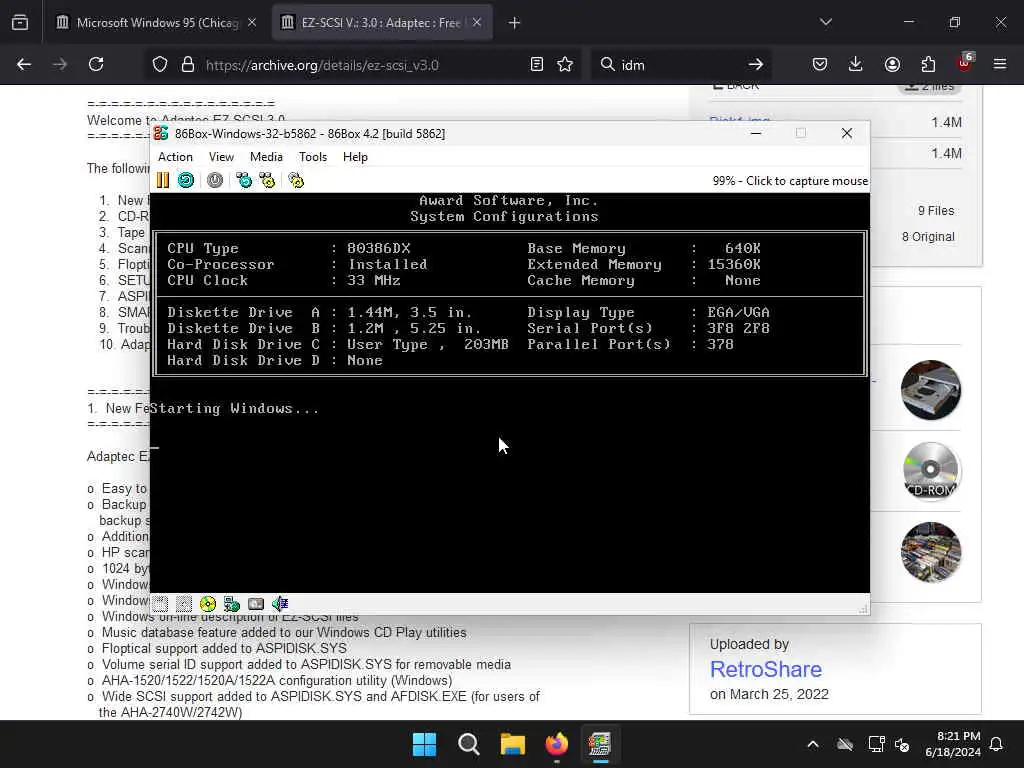The width and height of the screenshot is (1024, 768).
Task: Click the muted volume tray icon
Action: (x=903, y=744)
